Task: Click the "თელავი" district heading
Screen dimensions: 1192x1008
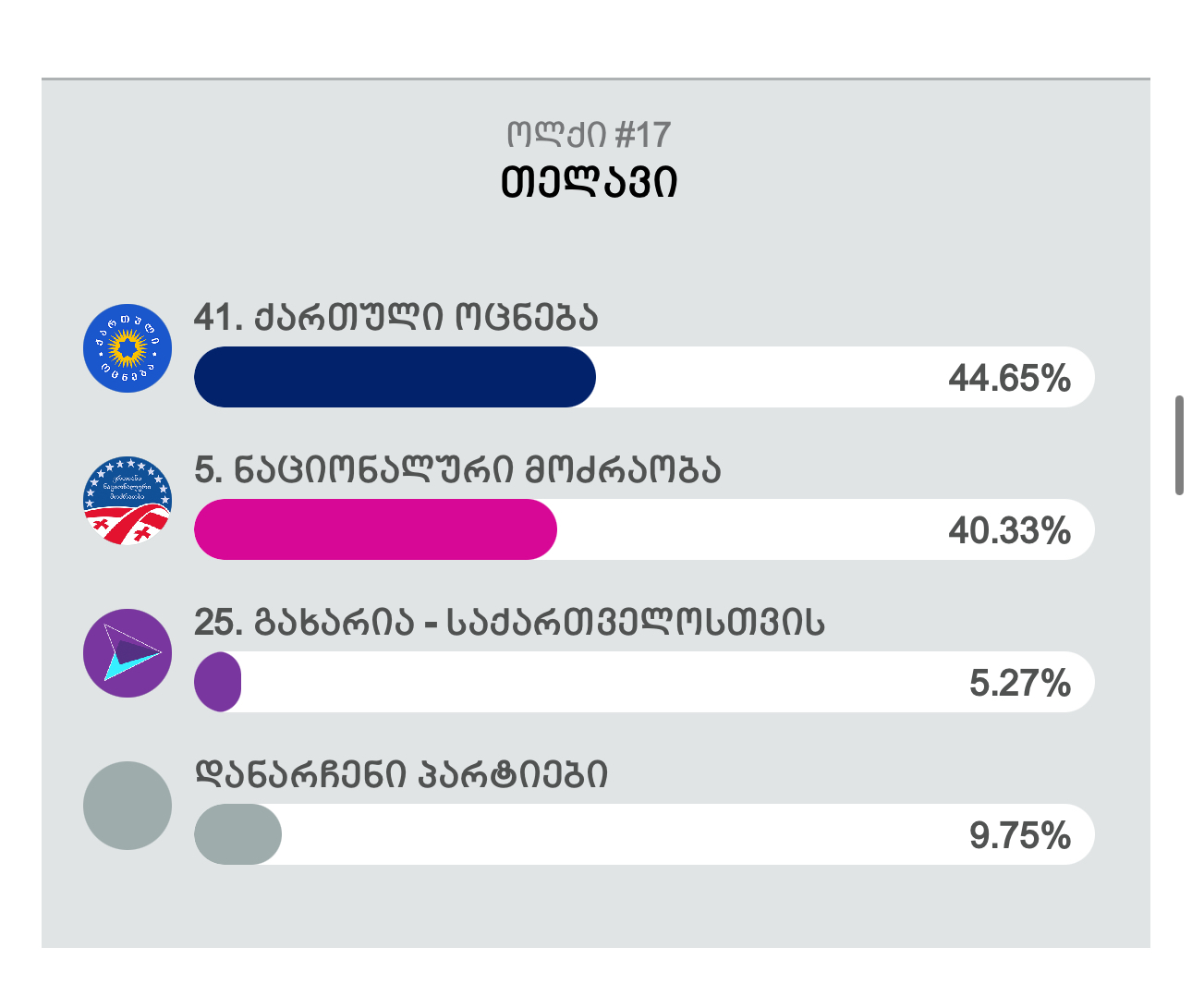Action: [589, 182]
